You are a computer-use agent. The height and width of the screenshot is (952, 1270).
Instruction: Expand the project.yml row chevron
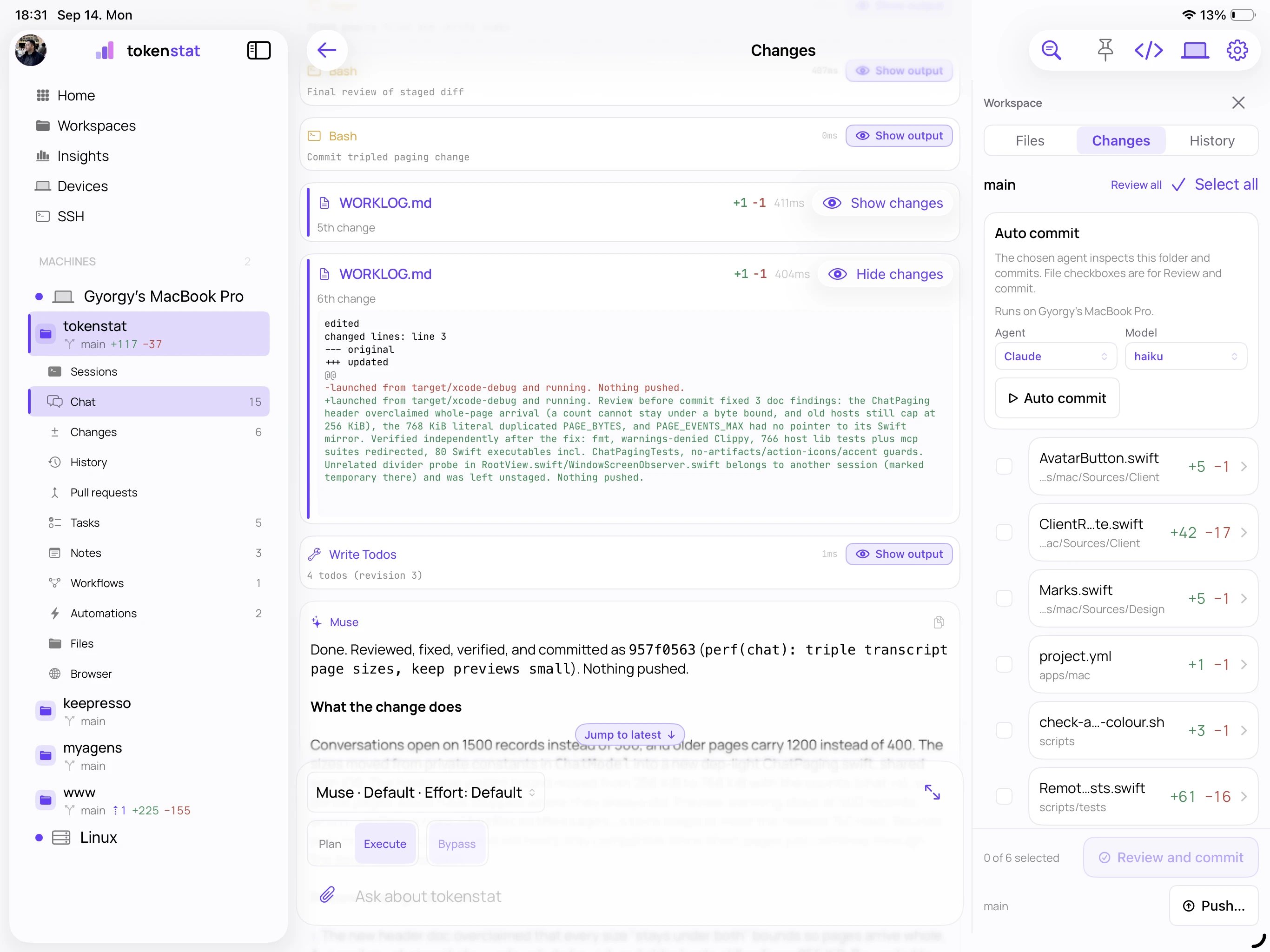1244,664
